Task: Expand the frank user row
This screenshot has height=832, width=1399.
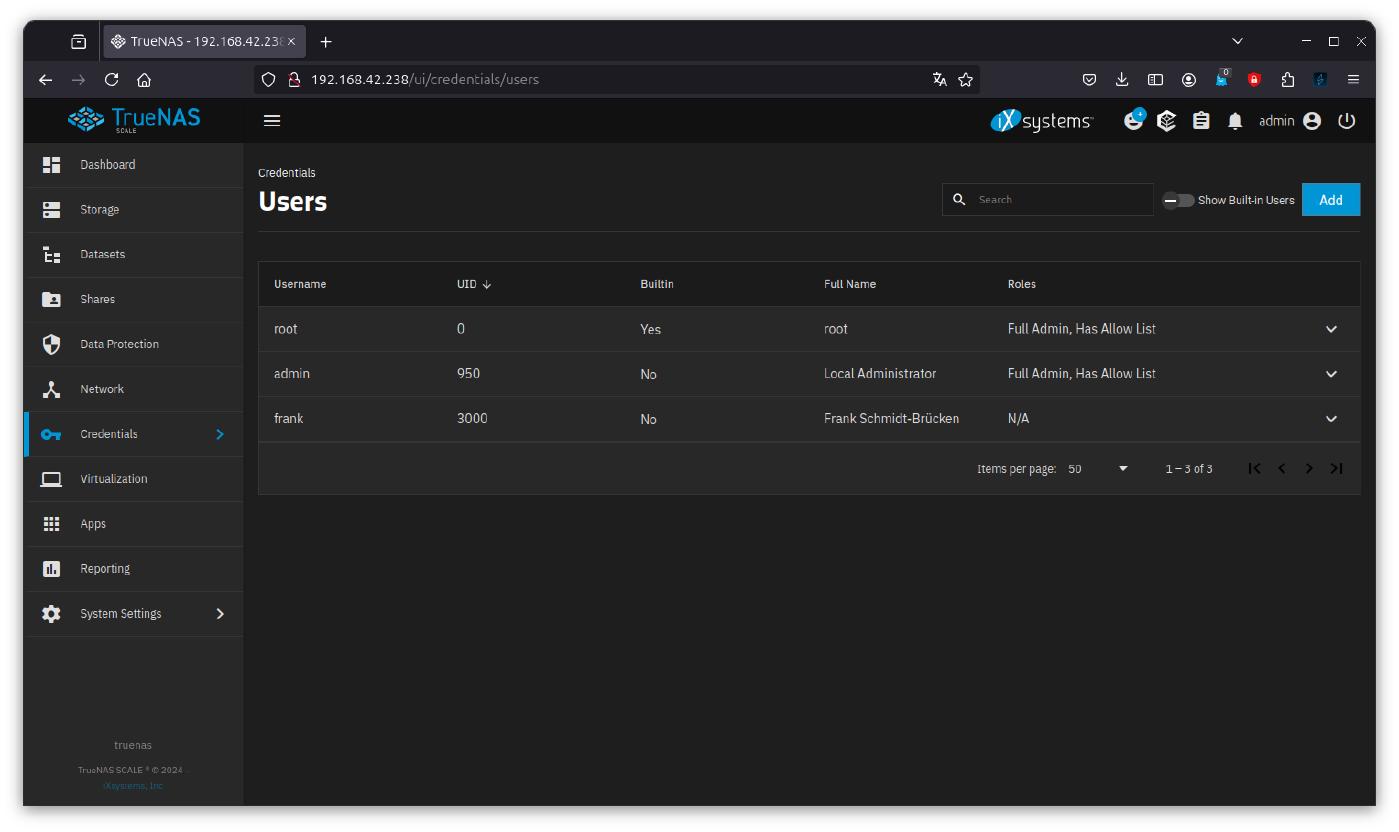Action: click(x=1331, y=419)
